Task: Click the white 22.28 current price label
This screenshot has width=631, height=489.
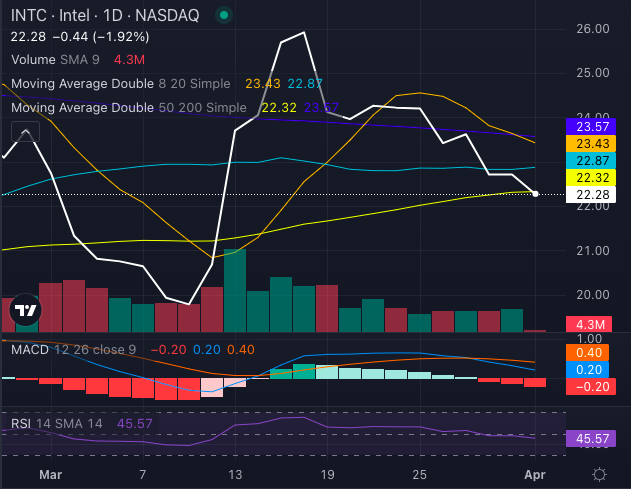Action: click(x=597, y=194)
